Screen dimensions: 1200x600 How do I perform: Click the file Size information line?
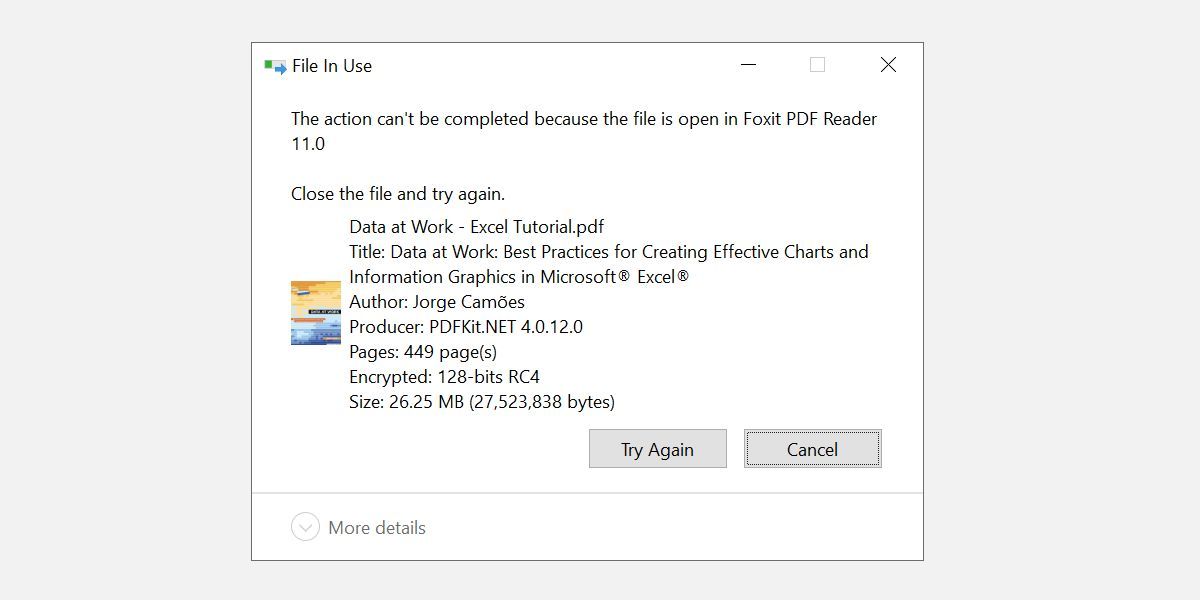[x=481, y=401]
